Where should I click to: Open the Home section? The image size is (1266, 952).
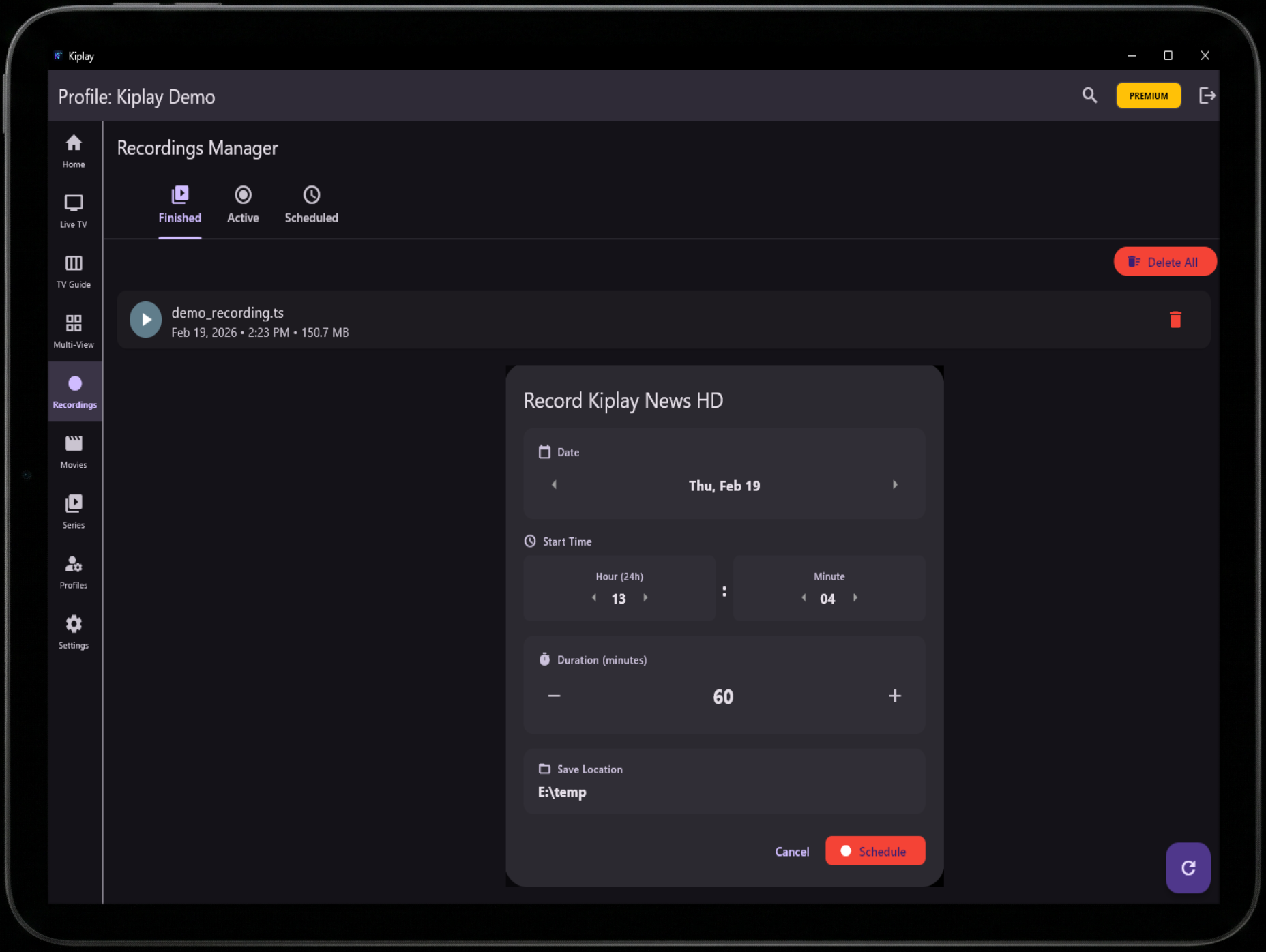(73, 150)
